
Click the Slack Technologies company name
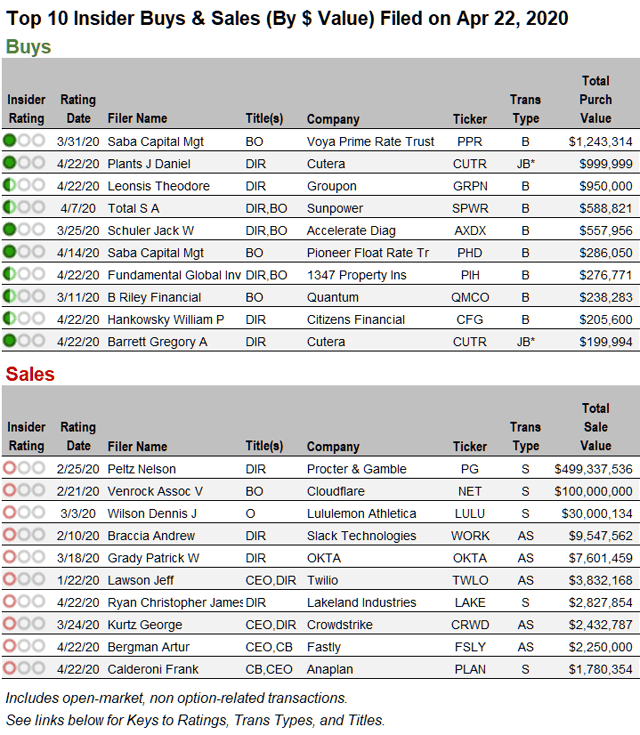(361, 536)
